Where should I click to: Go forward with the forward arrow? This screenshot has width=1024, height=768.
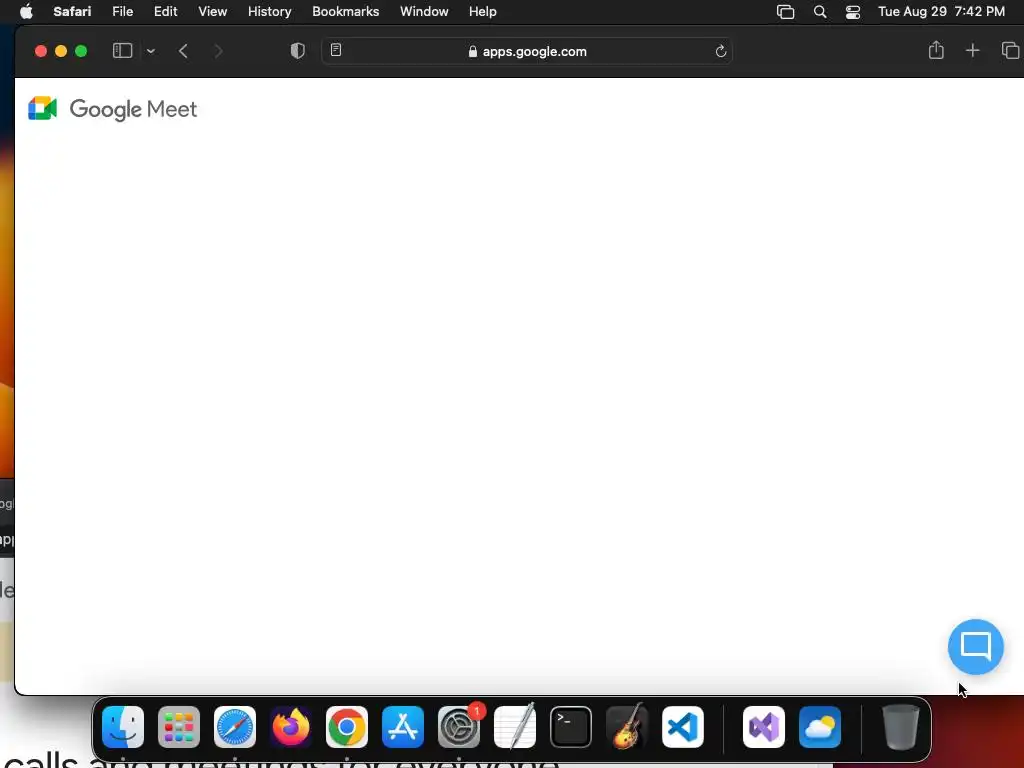[x=218, y=51]
